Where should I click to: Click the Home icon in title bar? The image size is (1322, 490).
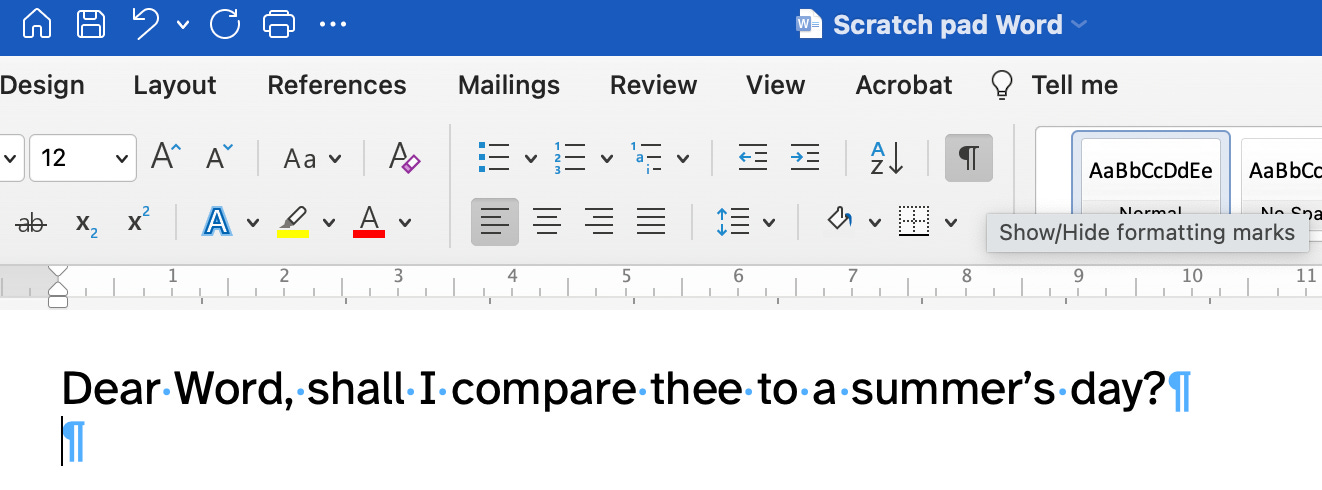click(36, 24)
